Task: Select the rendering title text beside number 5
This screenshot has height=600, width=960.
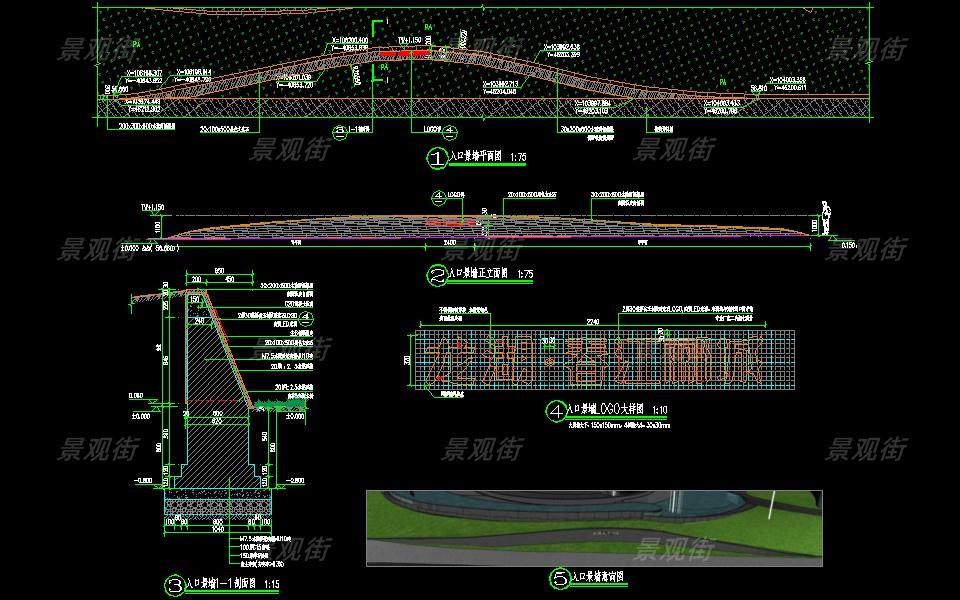Action: pyautogui.click(x=598, y=578)
